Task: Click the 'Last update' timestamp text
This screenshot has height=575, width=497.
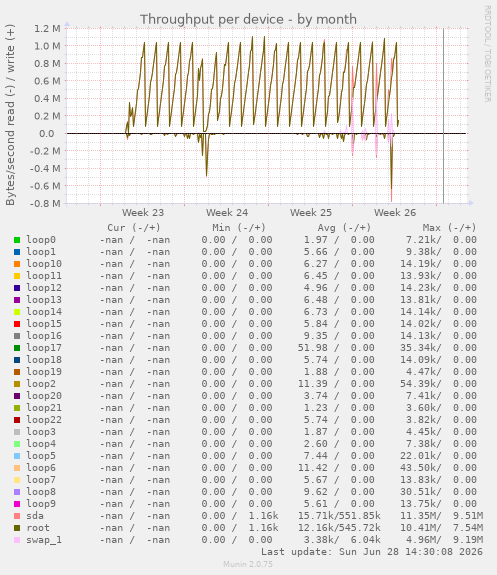Action: tap(372, 552)
